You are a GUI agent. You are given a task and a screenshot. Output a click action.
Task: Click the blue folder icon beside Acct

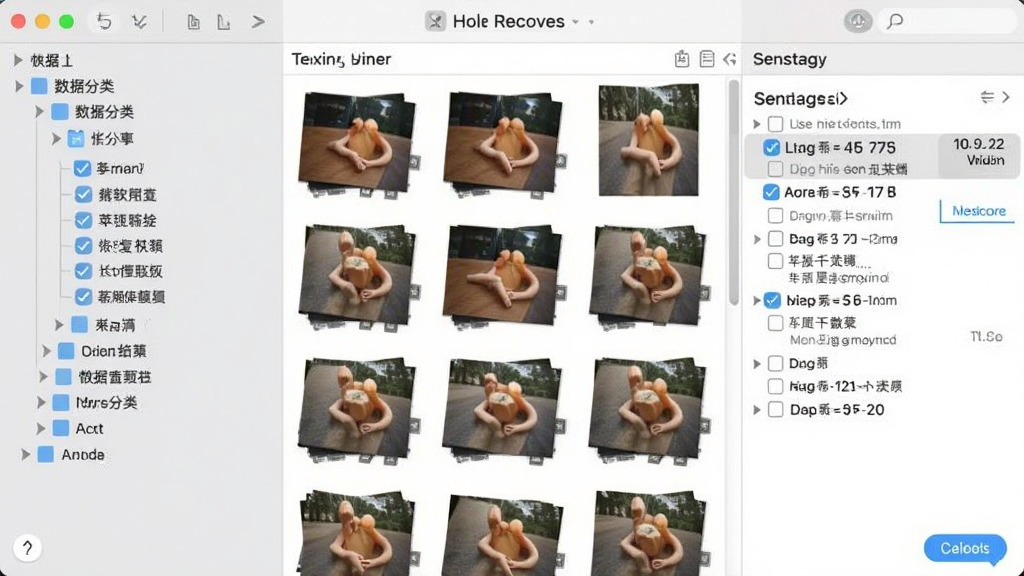tap(61, 428)
